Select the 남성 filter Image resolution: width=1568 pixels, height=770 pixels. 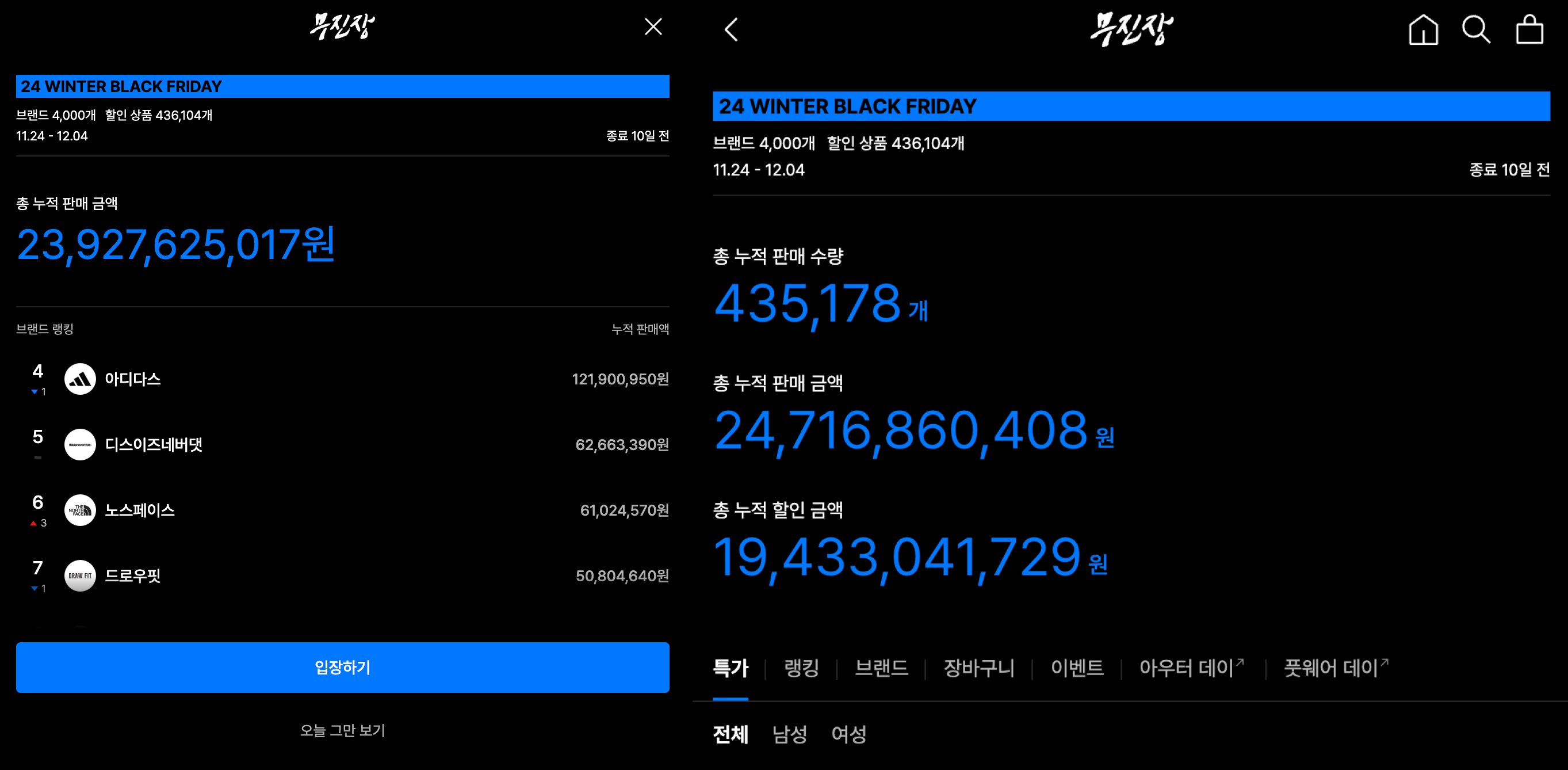[x=790, y=734]
